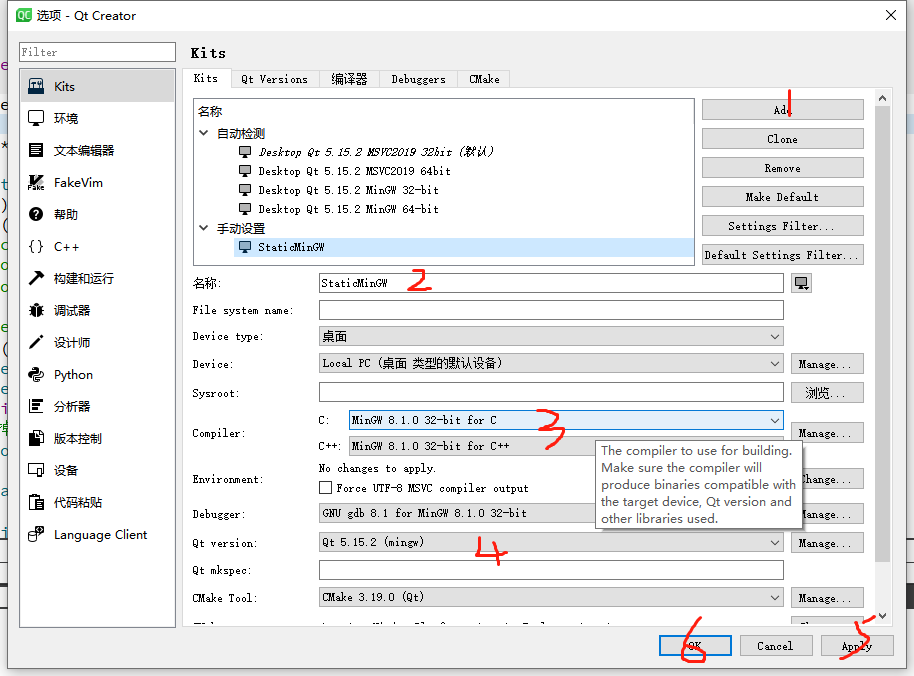Click the Clone kit button
The image size is (914, 676).
pyautogui.click(x=782, y=138)
